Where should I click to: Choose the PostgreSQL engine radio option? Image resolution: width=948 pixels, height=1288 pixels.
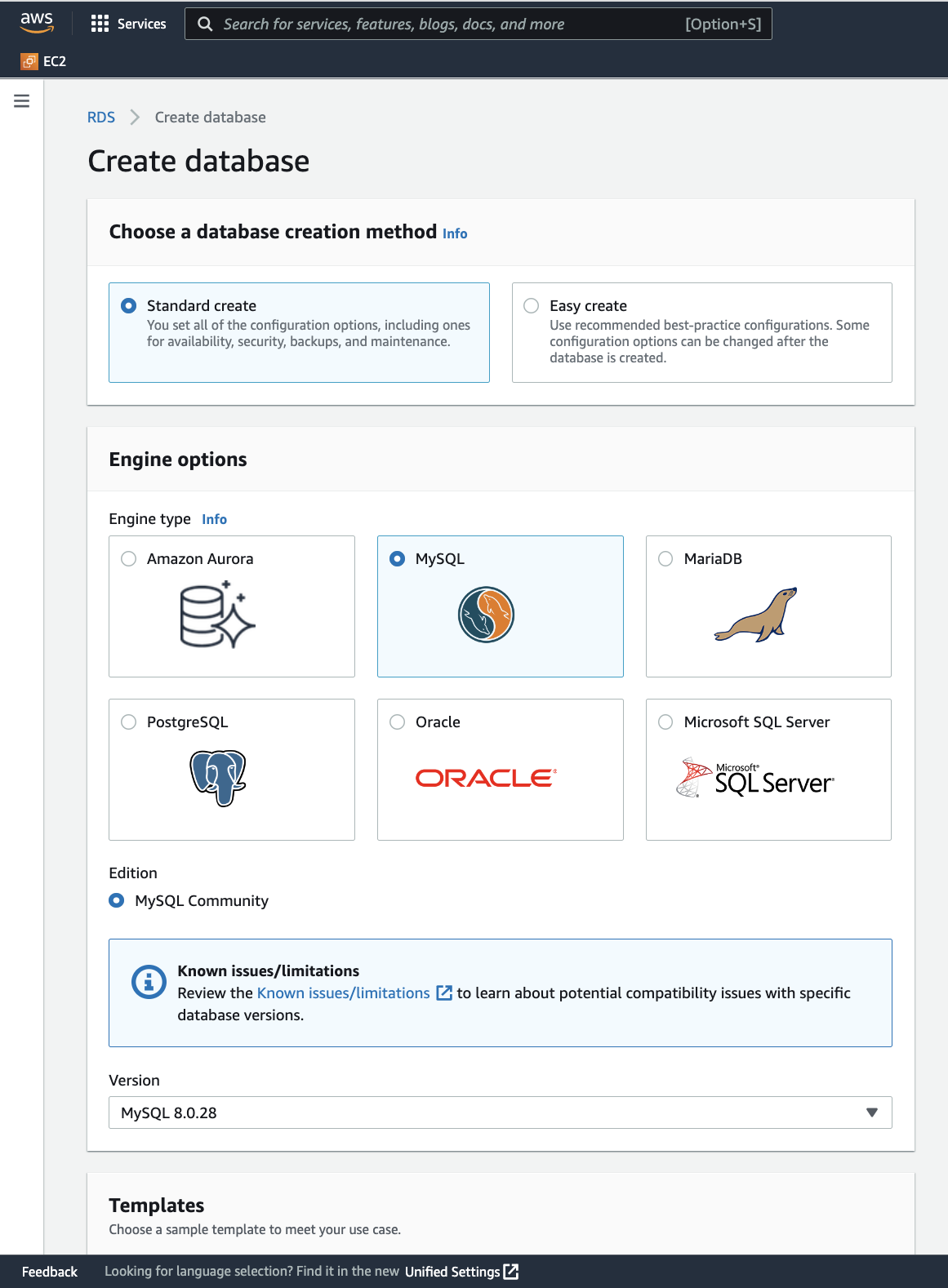[x=129, y=722]
